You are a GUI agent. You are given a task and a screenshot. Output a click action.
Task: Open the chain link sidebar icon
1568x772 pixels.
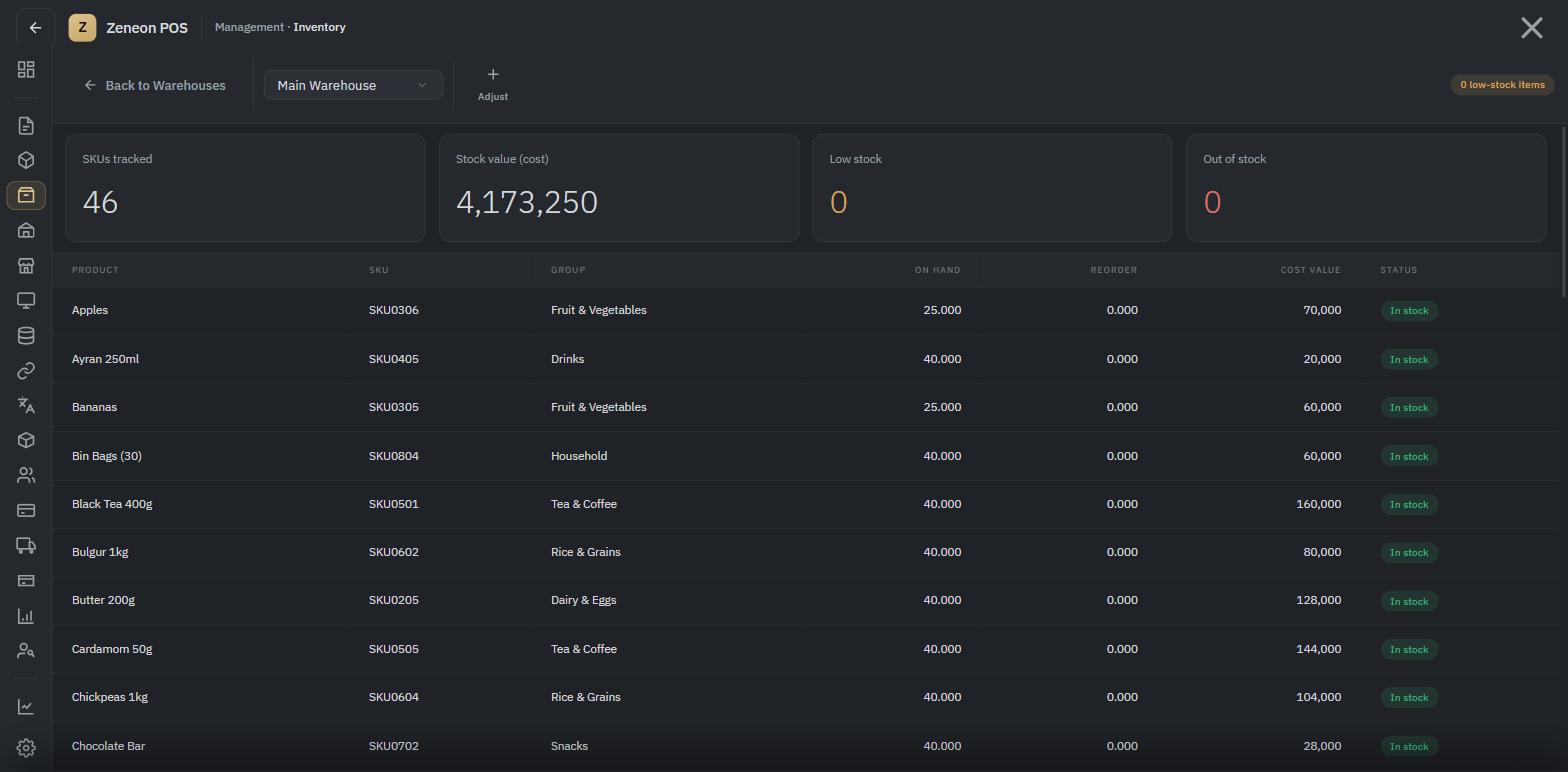[x=26, y=370]
